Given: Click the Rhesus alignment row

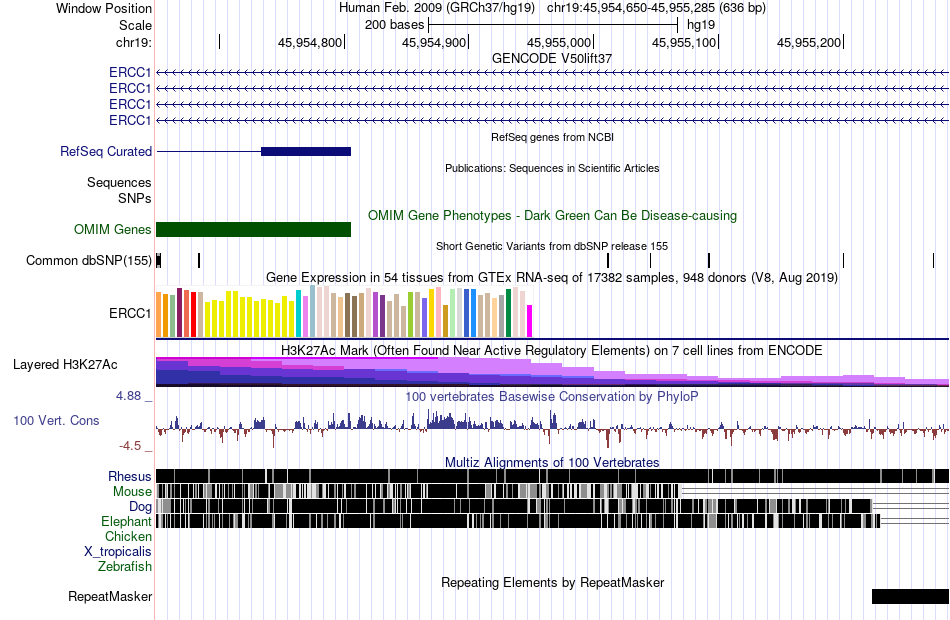Looking at the screenshot, I should point(552,476).
